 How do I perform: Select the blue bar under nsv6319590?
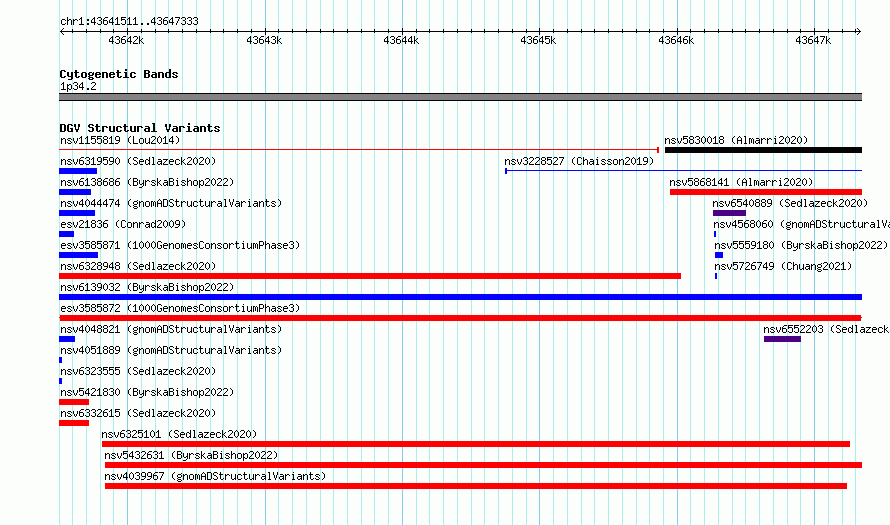tap(78, 171)
